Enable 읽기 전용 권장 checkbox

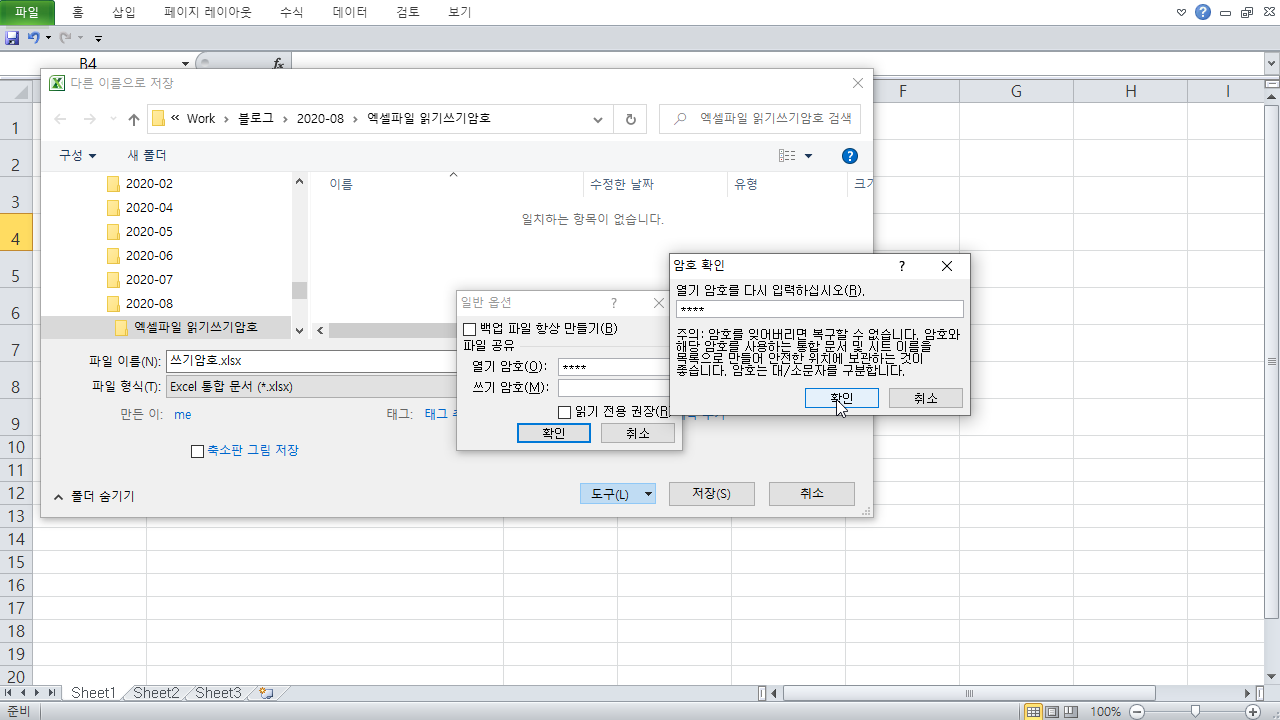pyautogui.click(x=565, y=412)
